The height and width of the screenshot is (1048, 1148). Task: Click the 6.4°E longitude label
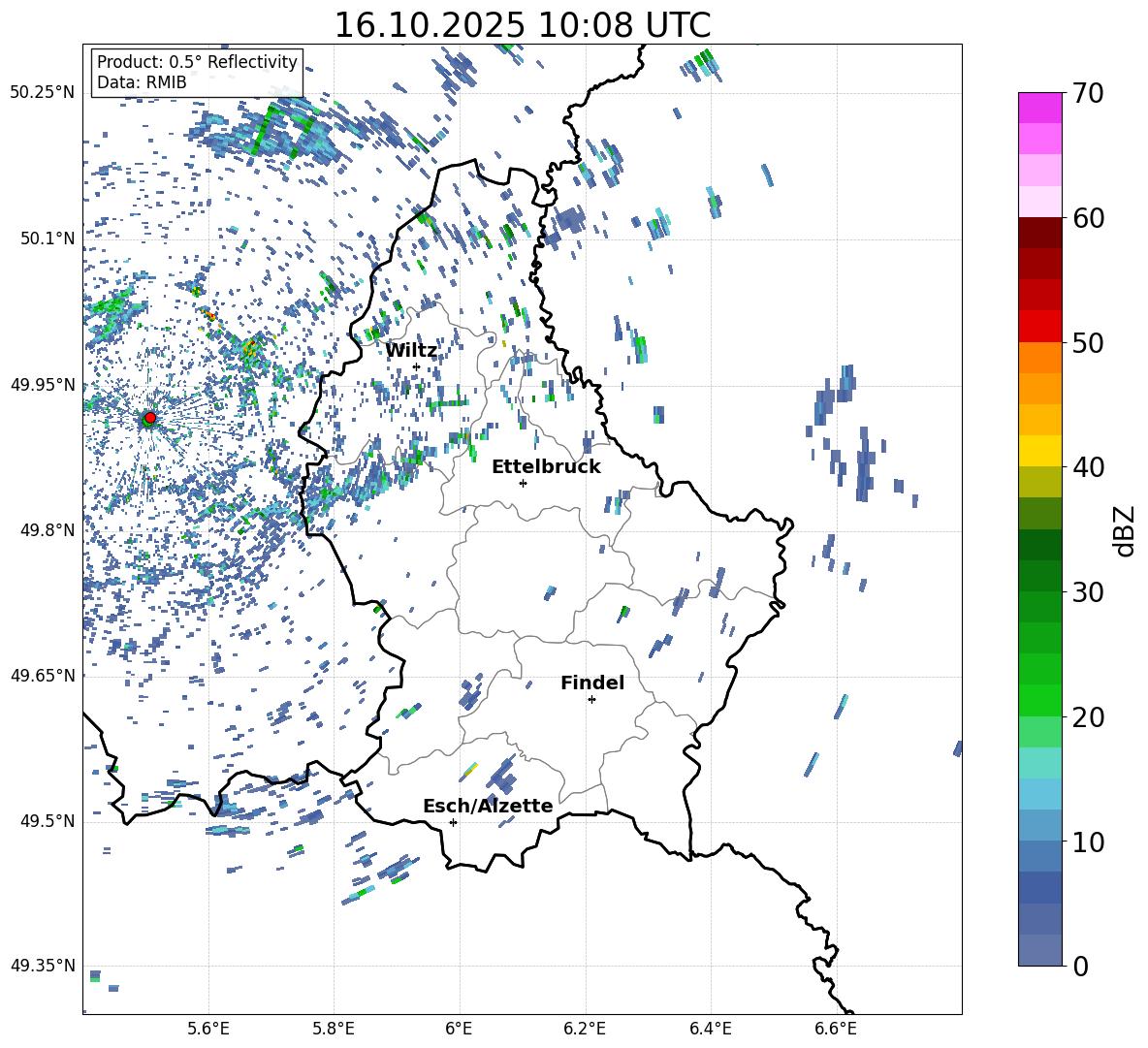(710, 1029)
